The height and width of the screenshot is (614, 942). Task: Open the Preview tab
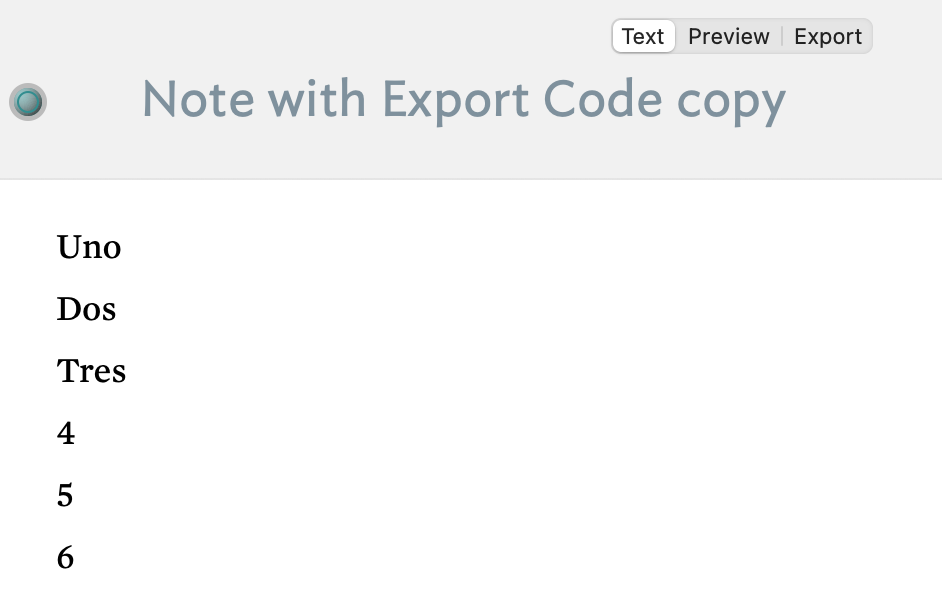(x=728, y=37)
